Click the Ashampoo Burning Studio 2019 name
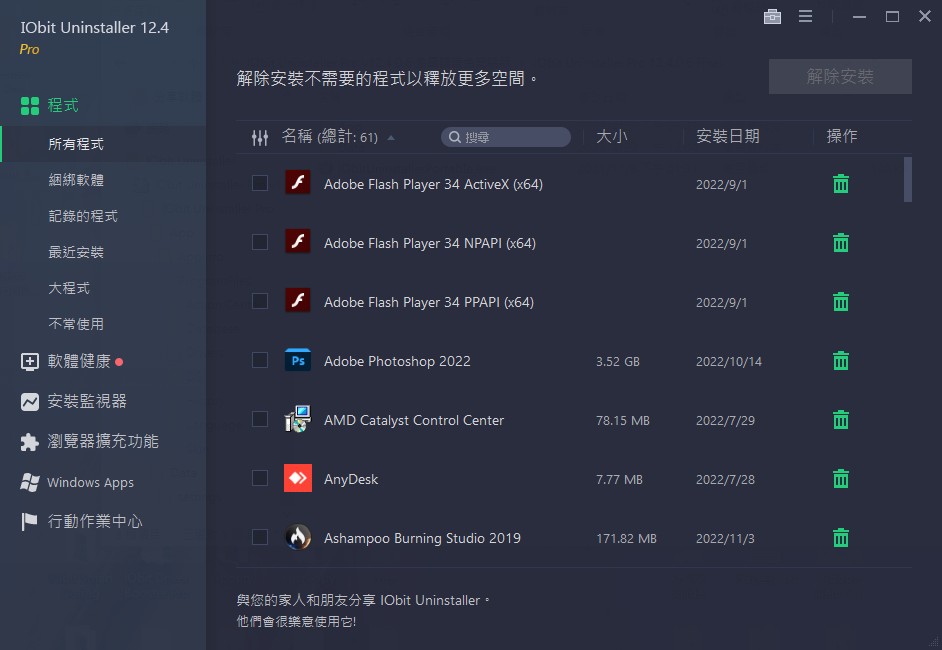This screenshot has height=650, width=942. (x=422, y=538)
